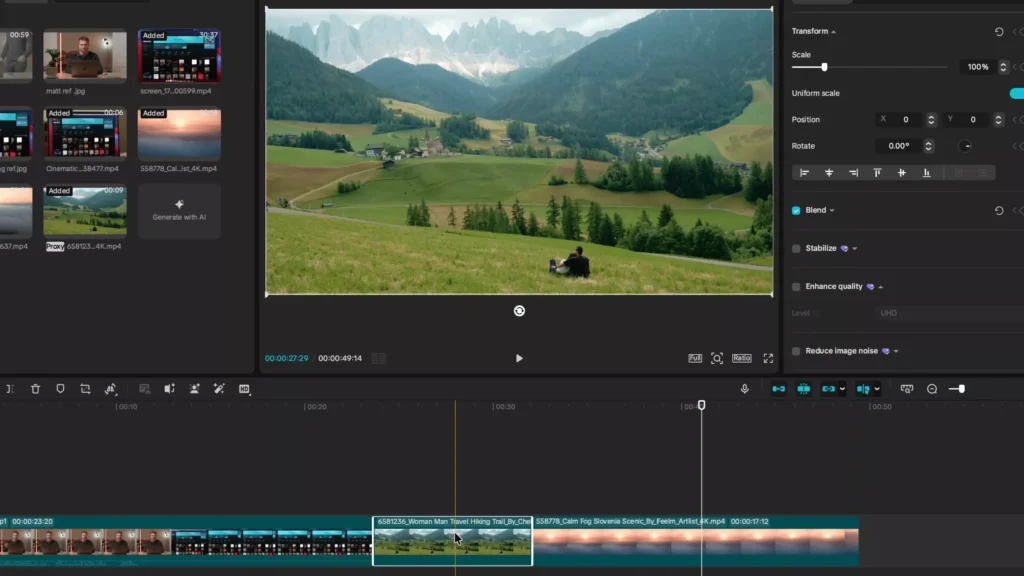Uncheck the Blend option

point(795,210)
